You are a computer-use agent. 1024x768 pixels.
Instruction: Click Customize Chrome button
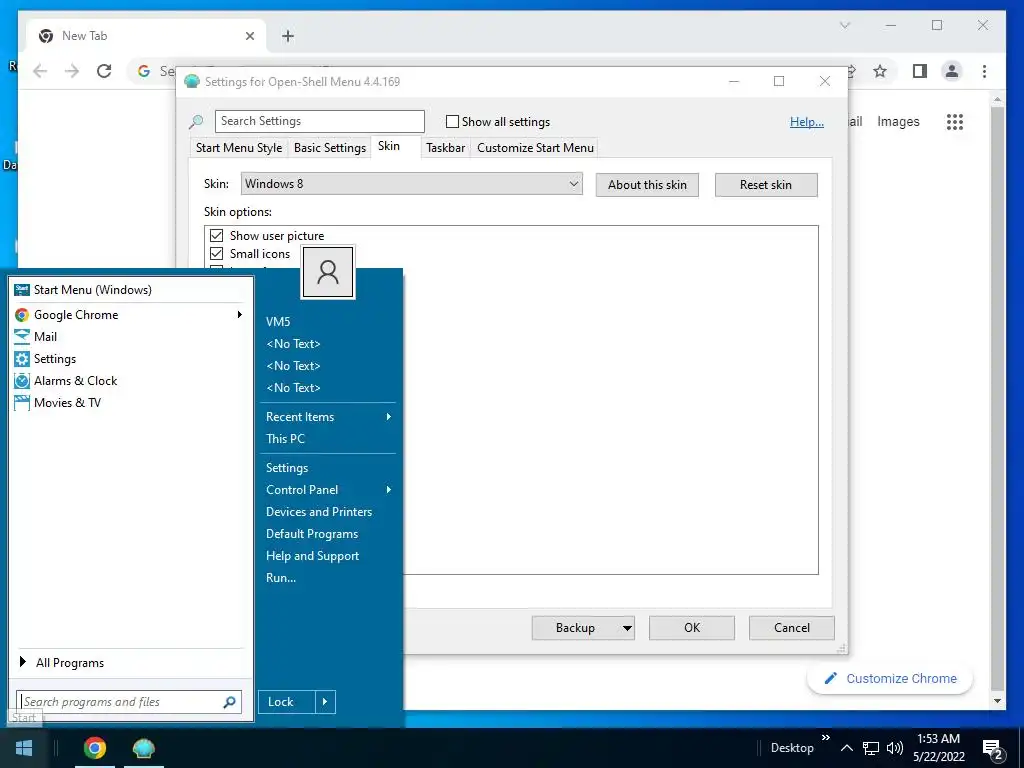[890, 679]
